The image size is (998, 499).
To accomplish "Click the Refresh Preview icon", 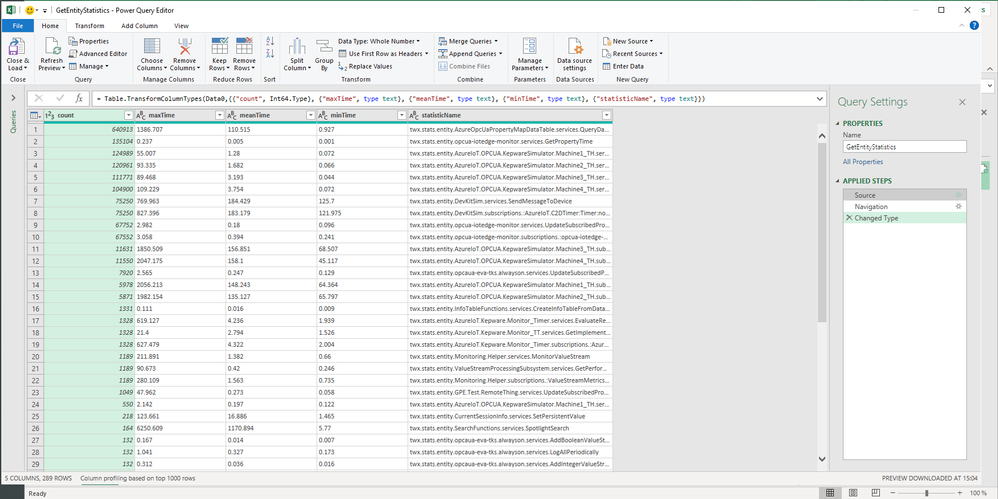I will click(x=52, y=47).
